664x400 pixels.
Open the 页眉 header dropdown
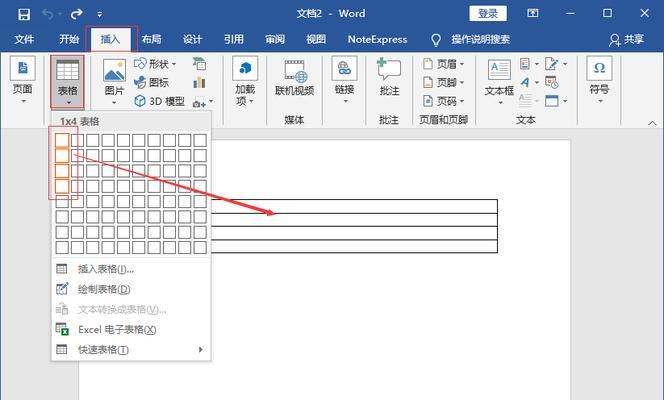pos(443,64)
